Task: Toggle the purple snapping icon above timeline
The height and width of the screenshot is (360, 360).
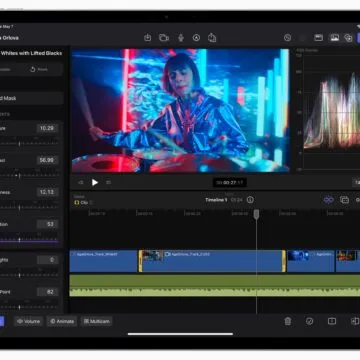Action: pos(329,200)
